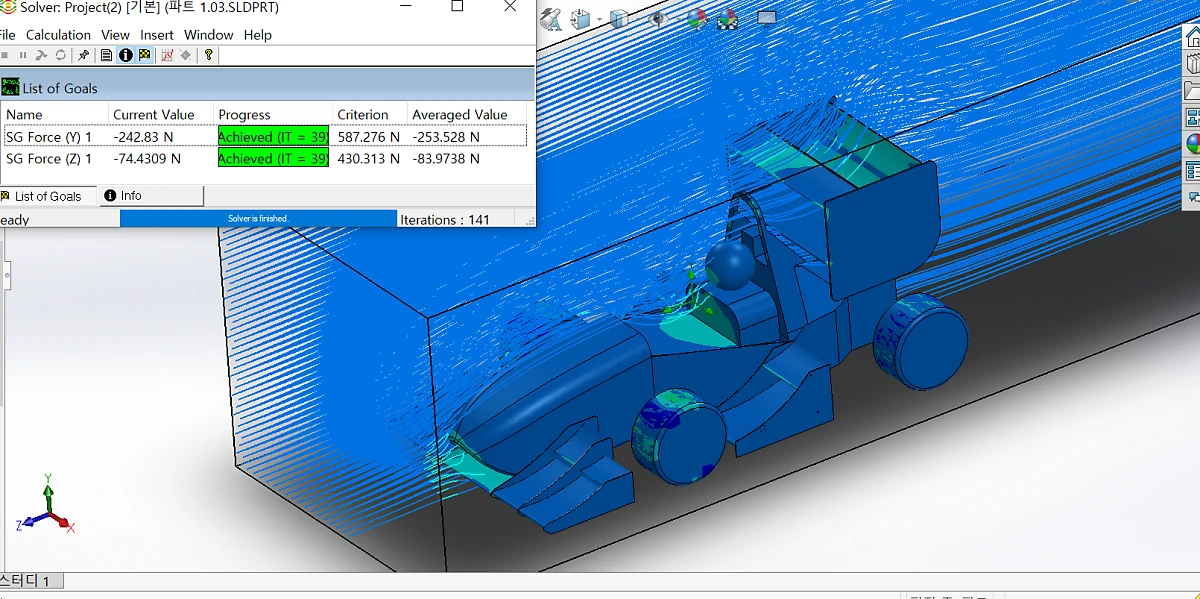Click the Current Value column header

tap(161, 114)
